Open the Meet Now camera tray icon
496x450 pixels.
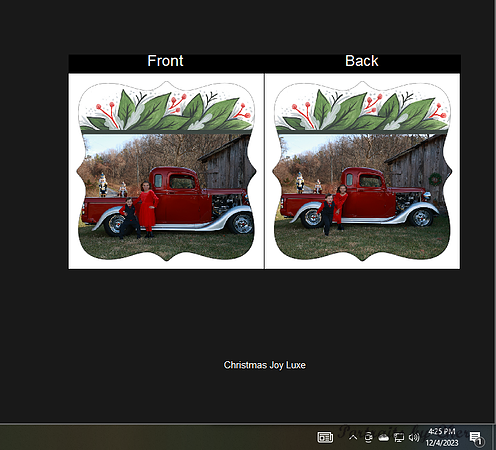pyautogui.click(x=368, y=437)
